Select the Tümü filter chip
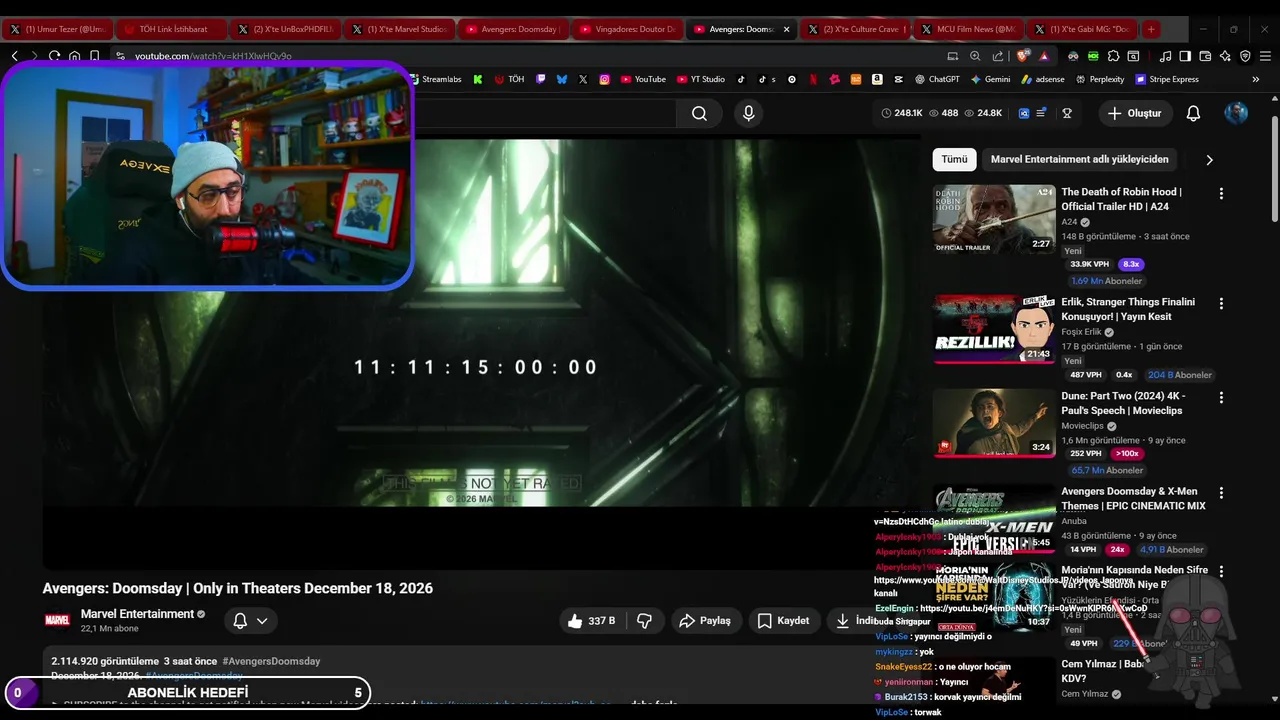This screenshot has width=1280, height=720. (x=954, y=159)
